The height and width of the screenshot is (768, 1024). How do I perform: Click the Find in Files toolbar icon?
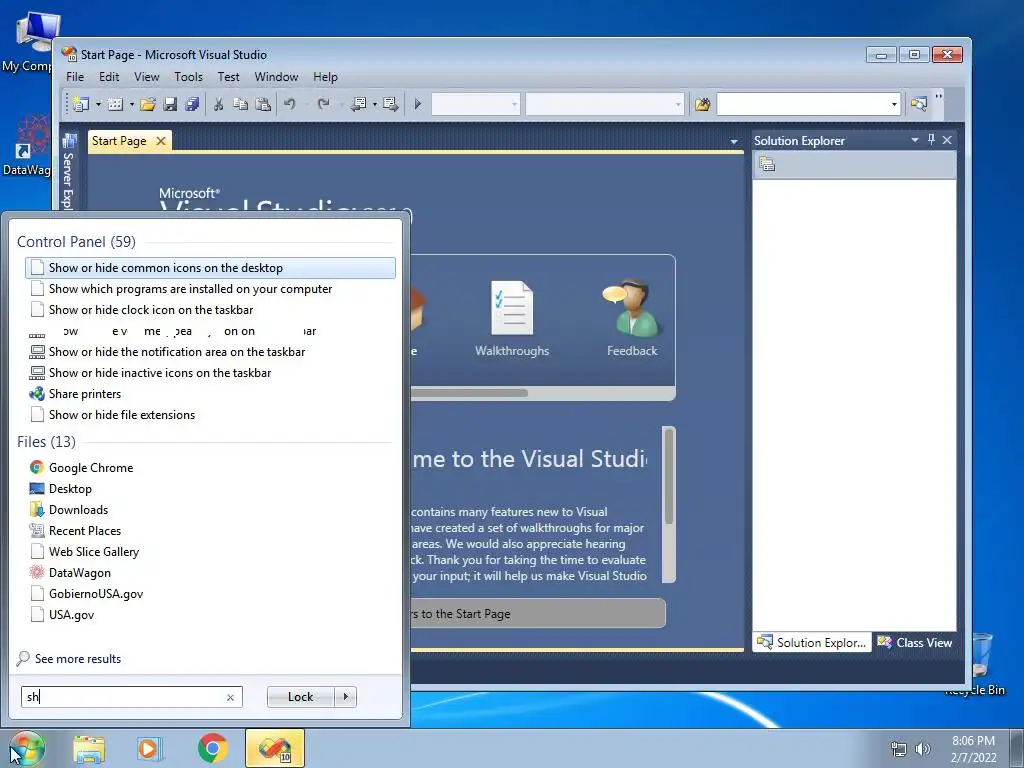(703, 104)
